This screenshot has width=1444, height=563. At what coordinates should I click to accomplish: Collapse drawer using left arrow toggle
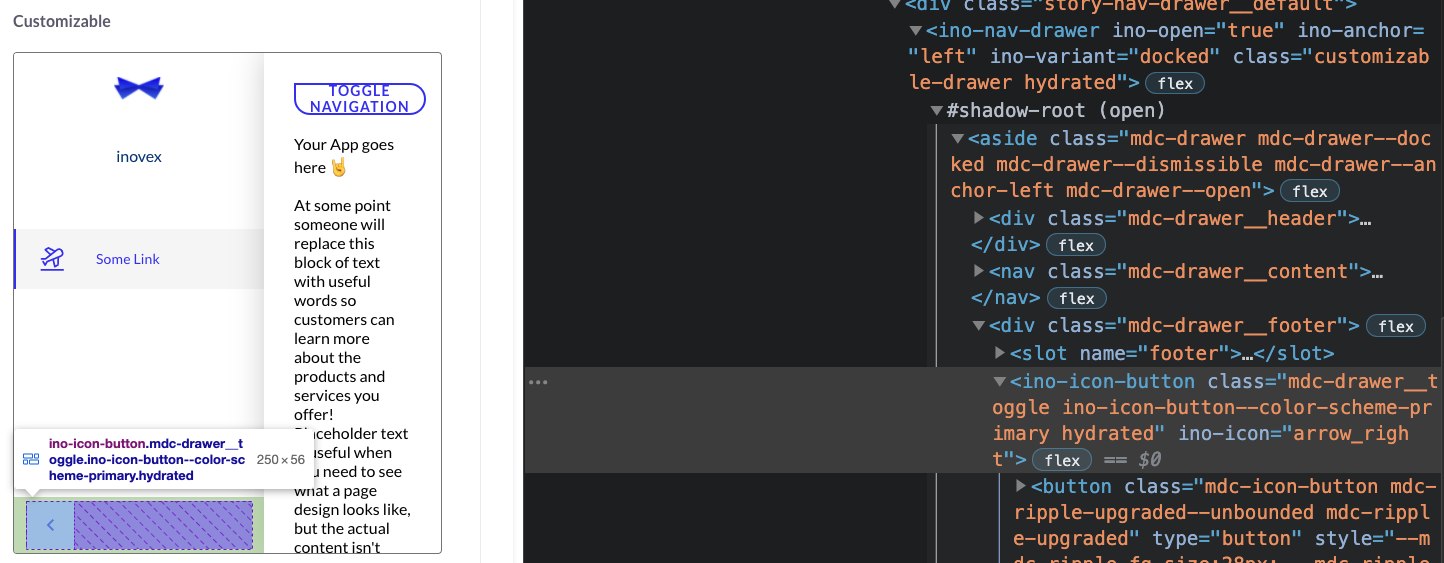pos(50,525)
